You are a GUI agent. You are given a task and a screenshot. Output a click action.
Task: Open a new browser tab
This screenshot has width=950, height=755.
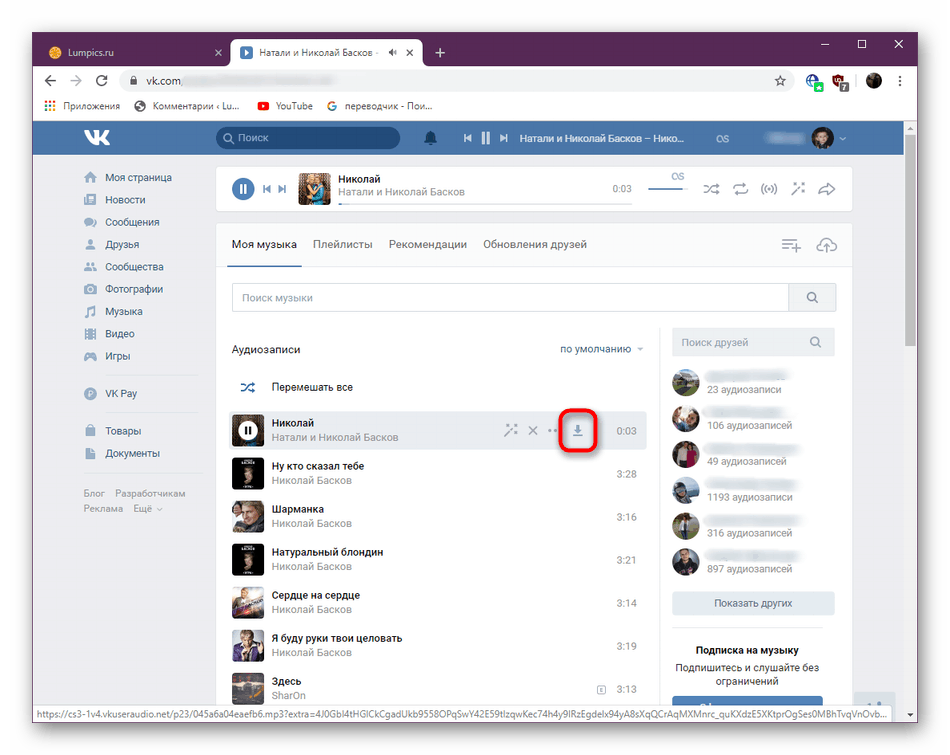point(440,53)
